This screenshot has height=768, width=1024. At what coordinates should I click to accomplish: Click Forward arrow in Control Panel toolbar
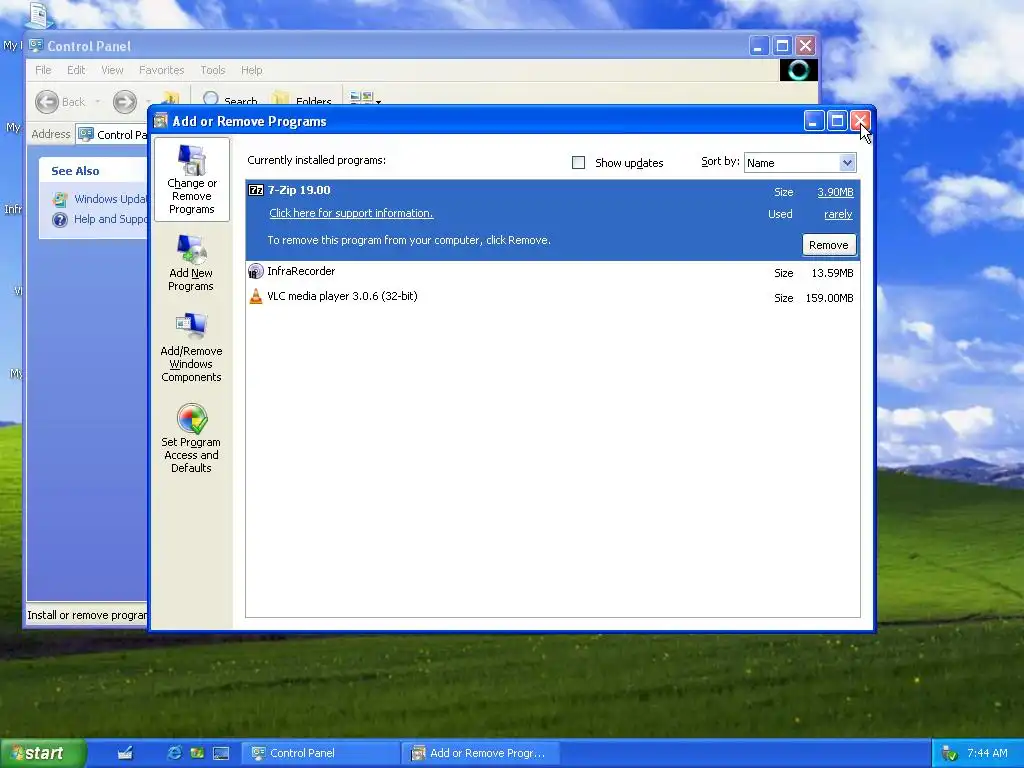click(125, 102)
